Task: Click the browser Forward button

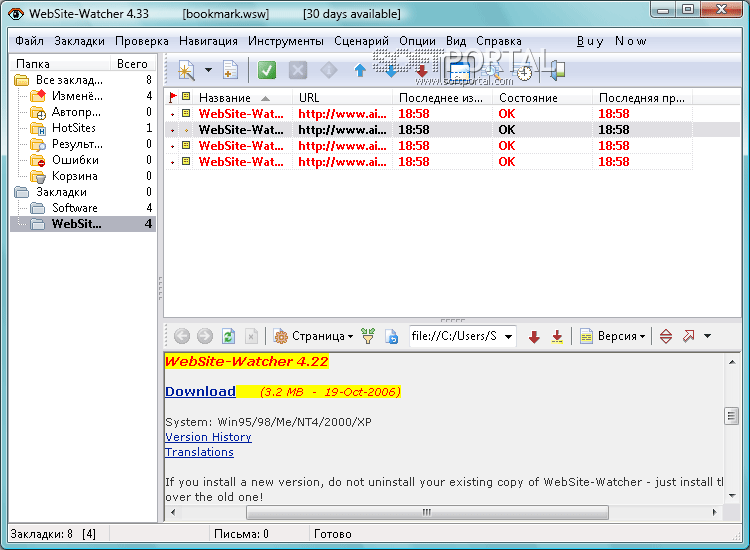Action: point(205,336)
